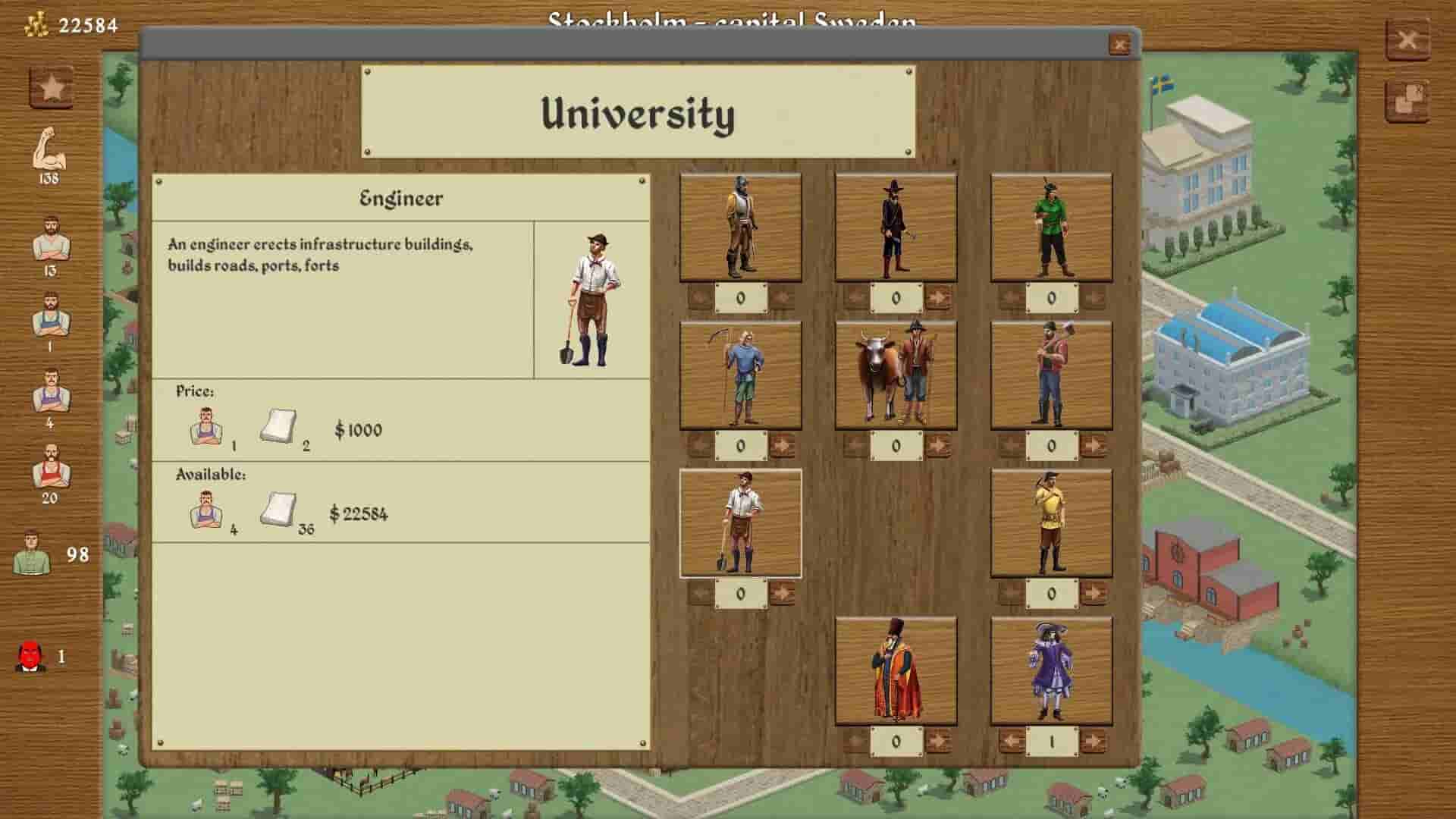
Task: Increase purple nobleman count with right arrow
Action: coord(1093,741)
